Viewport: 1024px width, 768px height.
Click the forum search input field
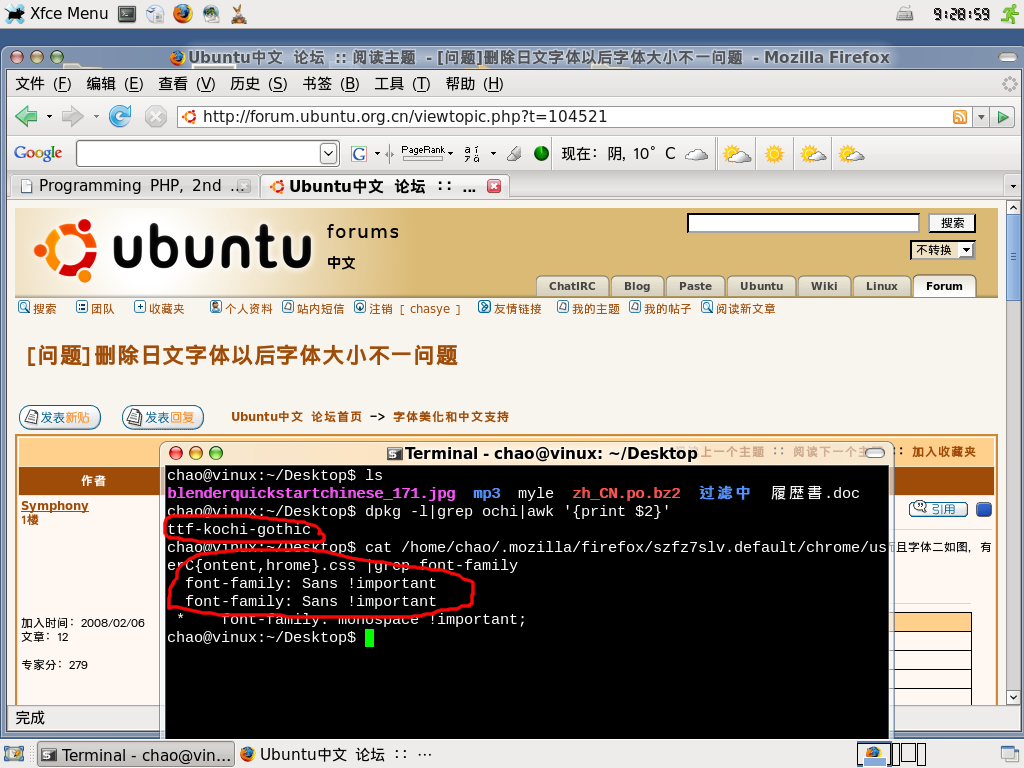tap(803, 223)
